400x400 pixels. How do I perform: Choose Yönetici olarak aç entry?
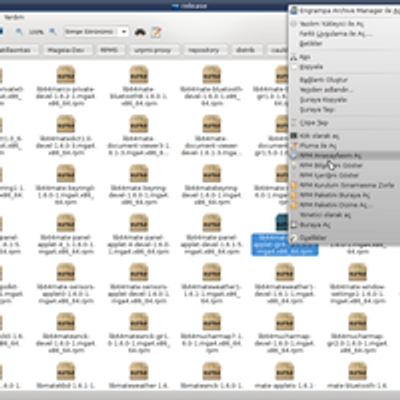pyautogui.click(x=345, y=215)
